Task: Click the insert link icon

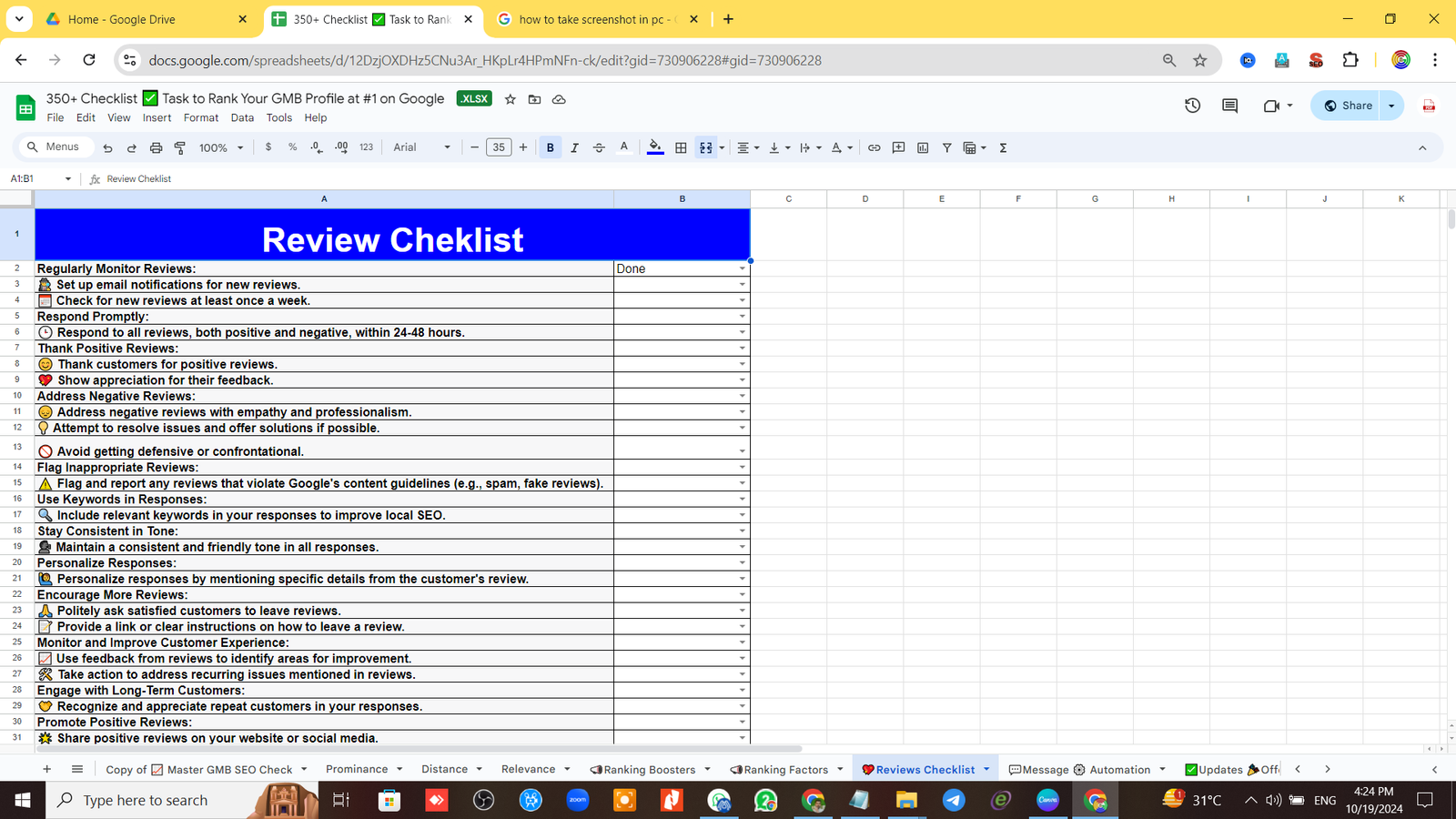Action: click(874, 147)
